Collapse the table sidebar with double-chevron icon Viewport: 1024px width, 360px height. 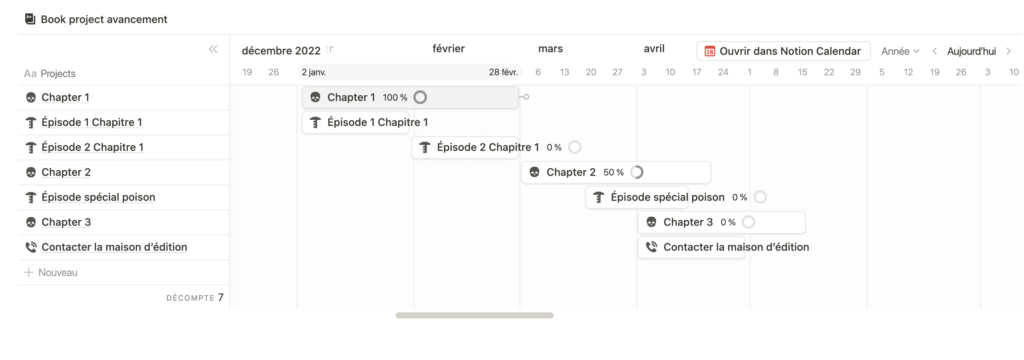213,49
